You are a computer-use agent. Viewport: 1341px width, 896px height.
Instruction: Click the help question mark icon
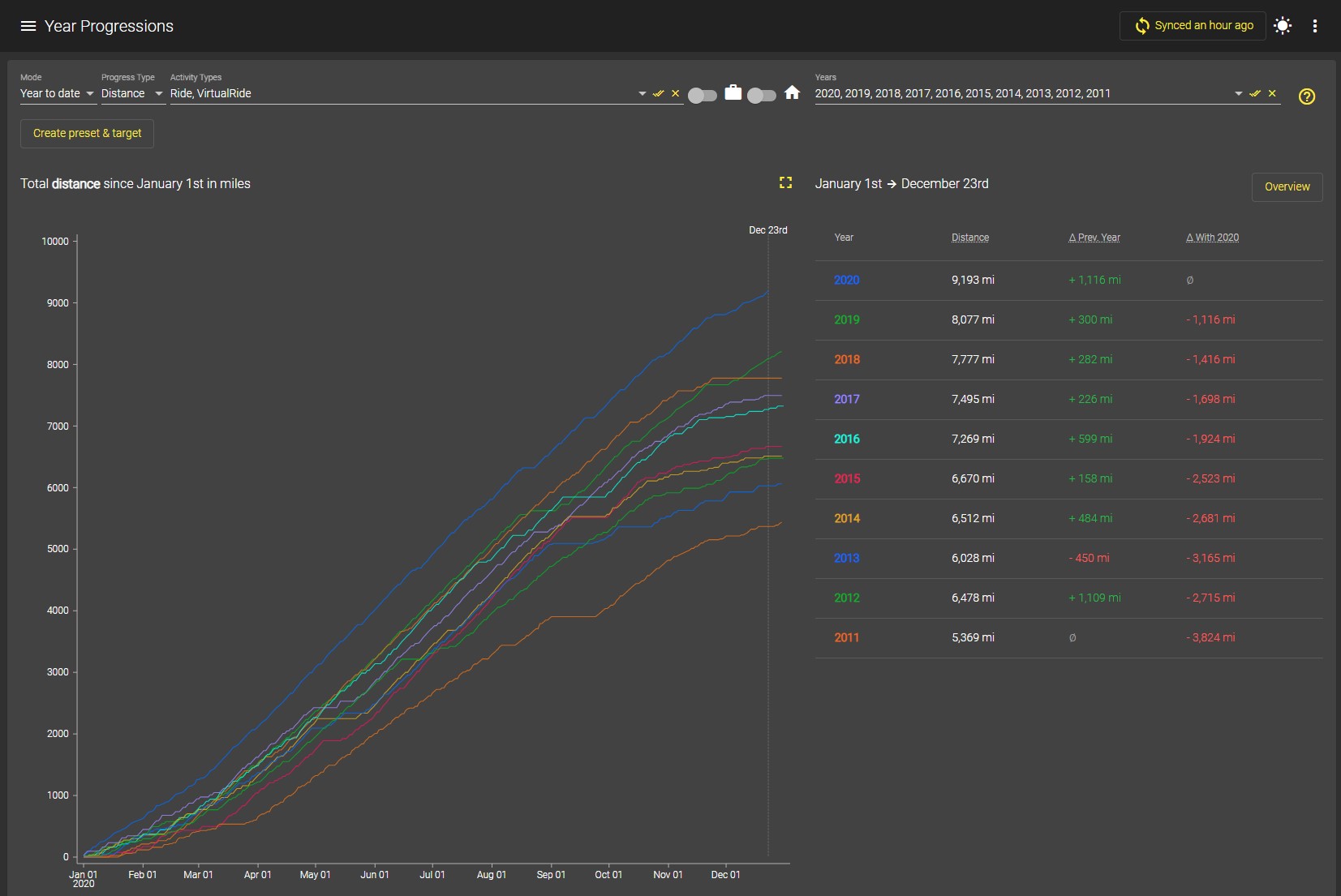(x=1307, y=96)
